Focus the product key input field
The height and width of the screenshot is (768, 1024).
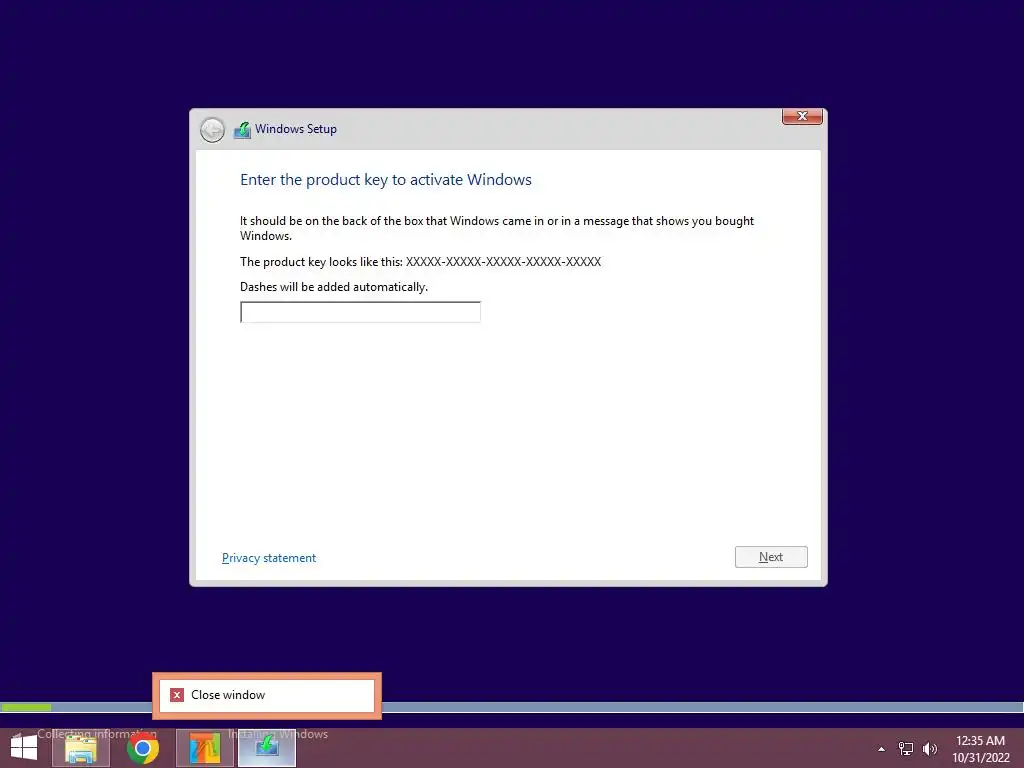point(360,312)
